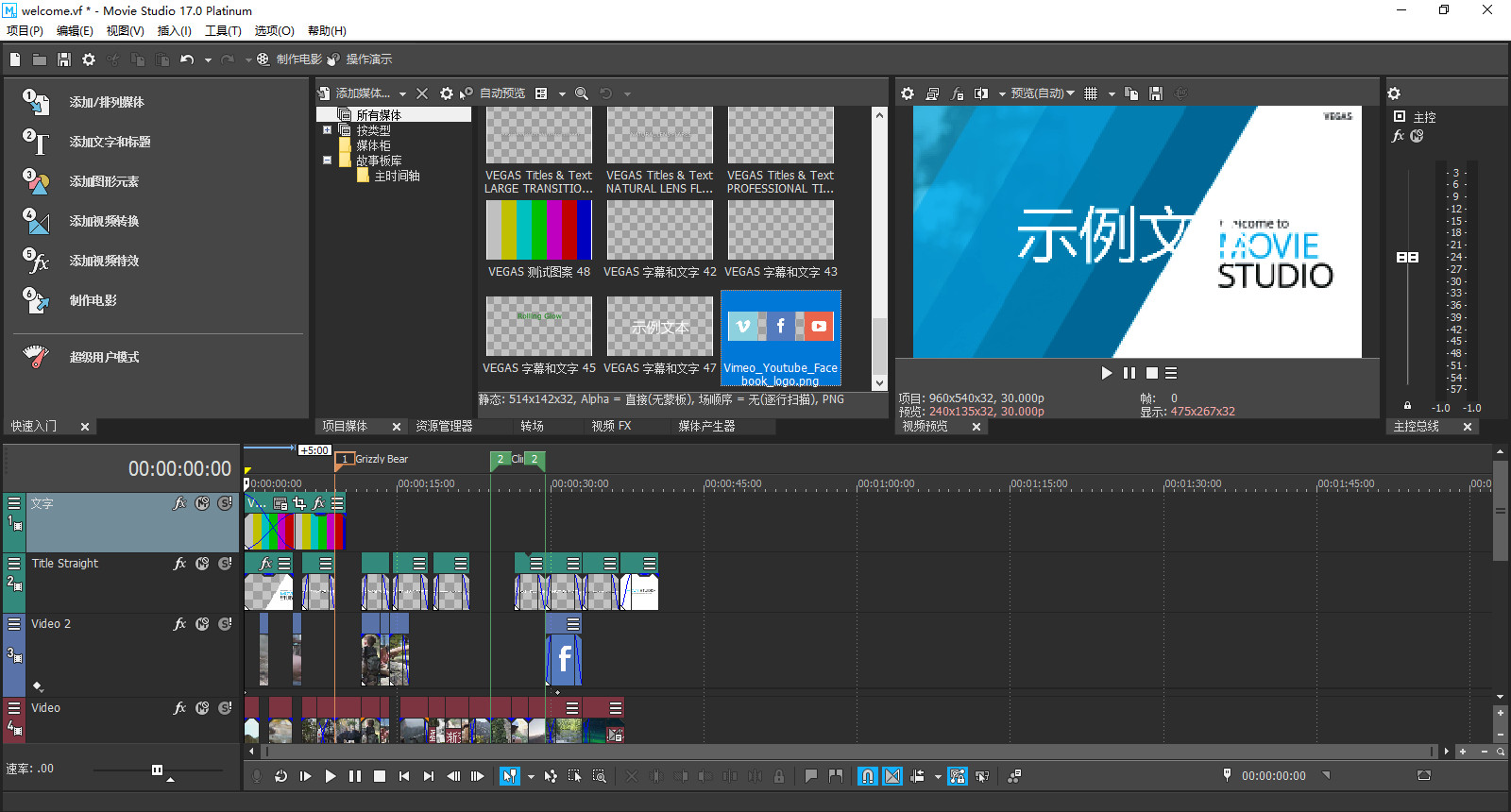Viewport: 1511px width, 812px height.
Task: Copy snapshot to clipboard in preview
Action: pos(1131,93)
